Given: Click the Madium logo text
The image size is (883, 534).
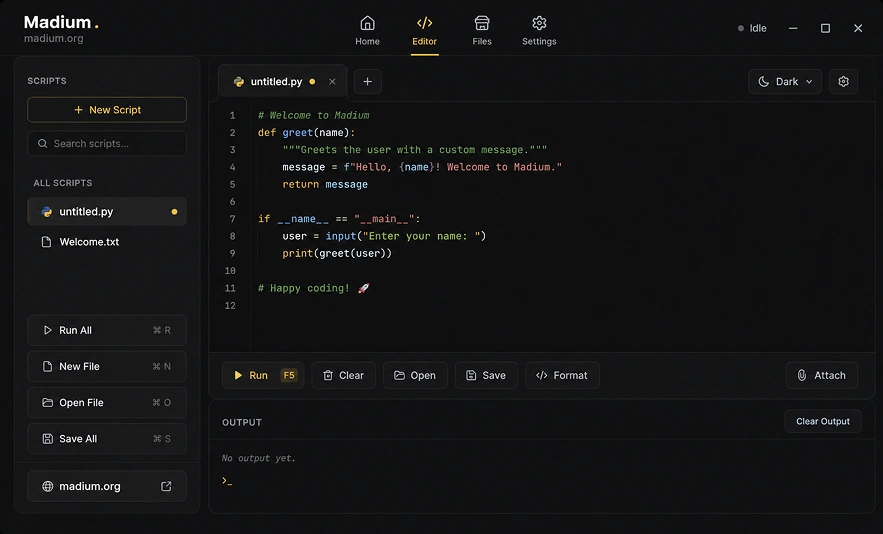Looking at the screenshot, I should point(57,22).
